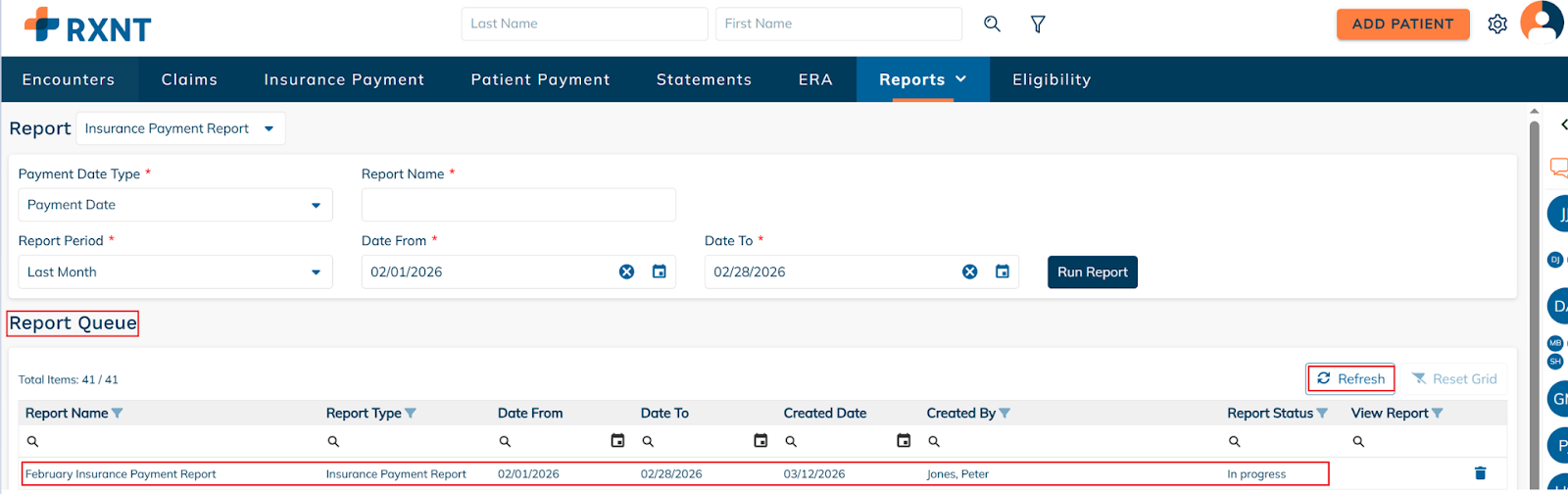Switch to the Eligibility tab
Screen dimensions: 1568x494
[x=1051, y=79]
